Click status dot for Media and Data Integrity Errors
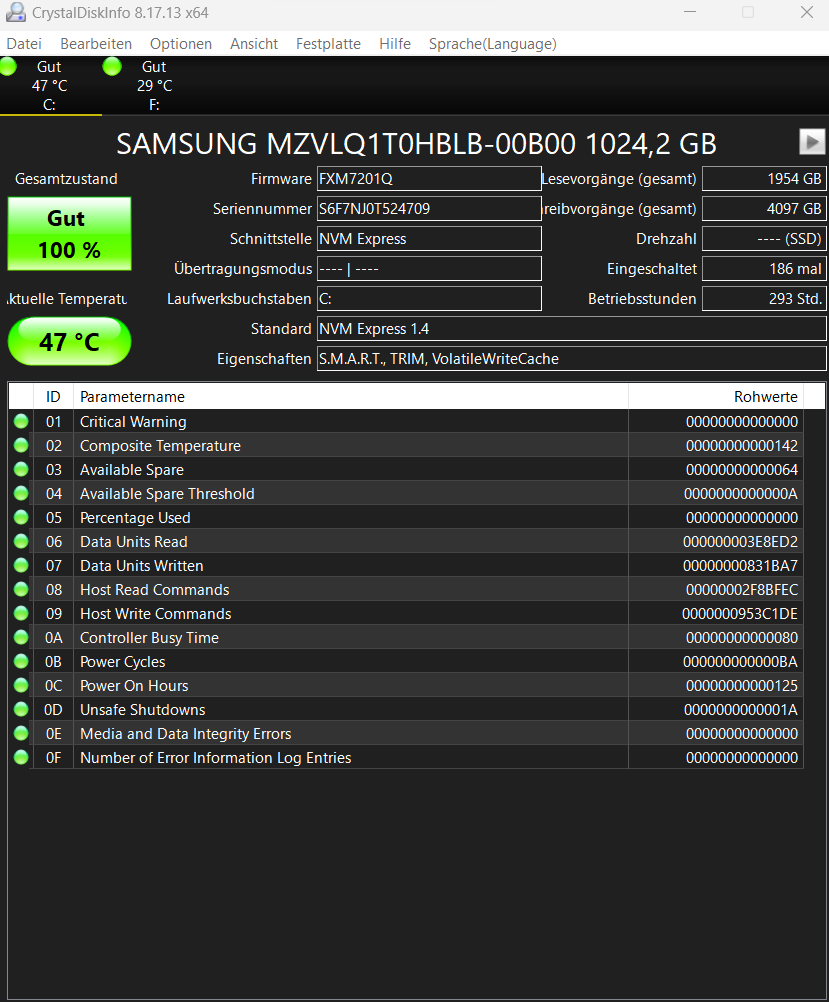Viewport: 829px width, 1002px height. 21,733
